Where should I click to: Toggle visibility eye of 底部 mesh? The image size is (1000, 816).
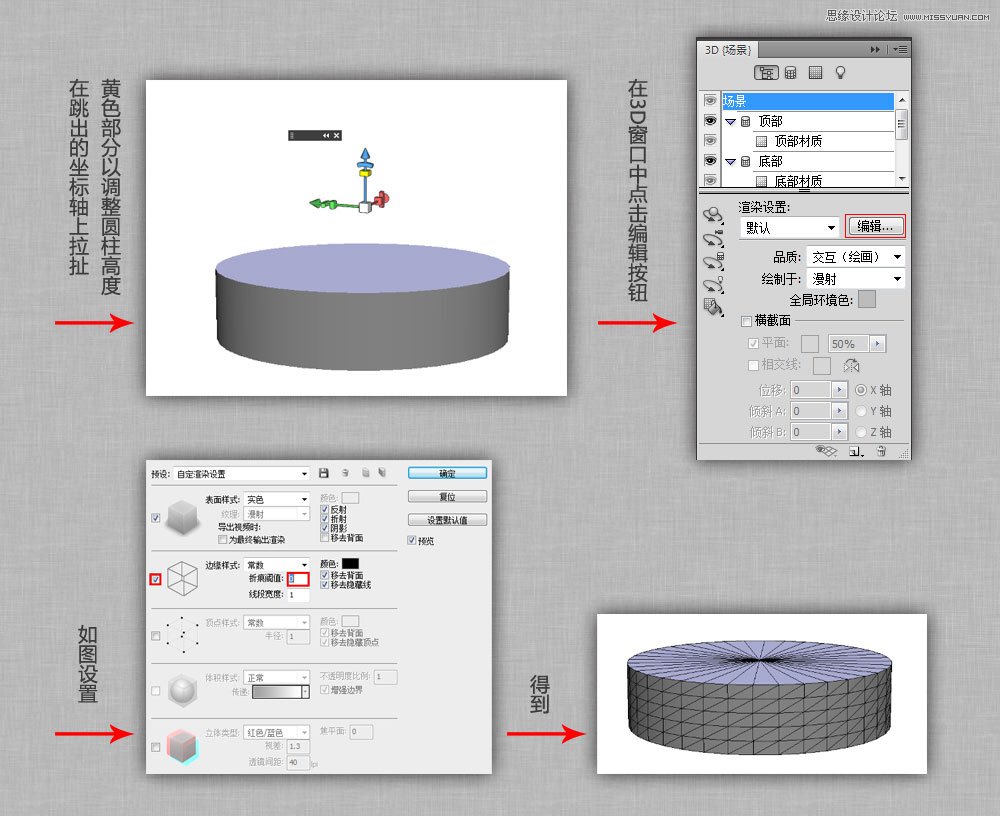click(710, 161)
